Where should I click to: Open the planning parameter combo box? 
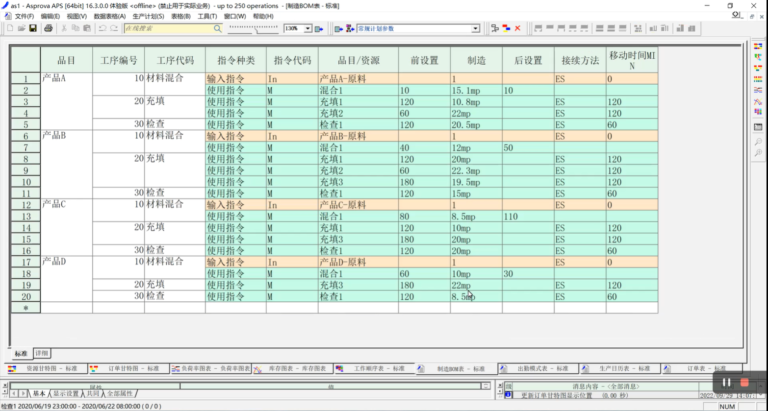pyautogui.click(x=475, y=29)
